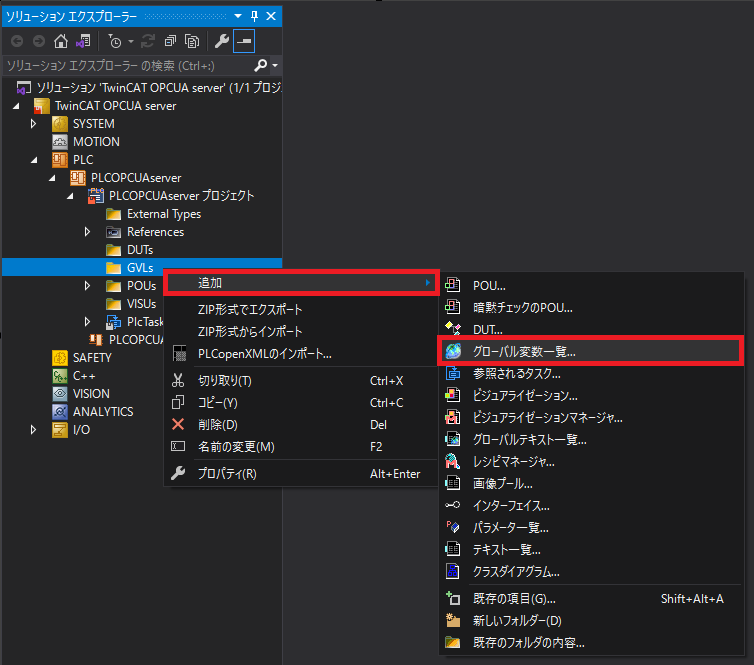Select the MOTION tree item
The height and width of the screenshot is (665, 754).
tap(96, 142)
